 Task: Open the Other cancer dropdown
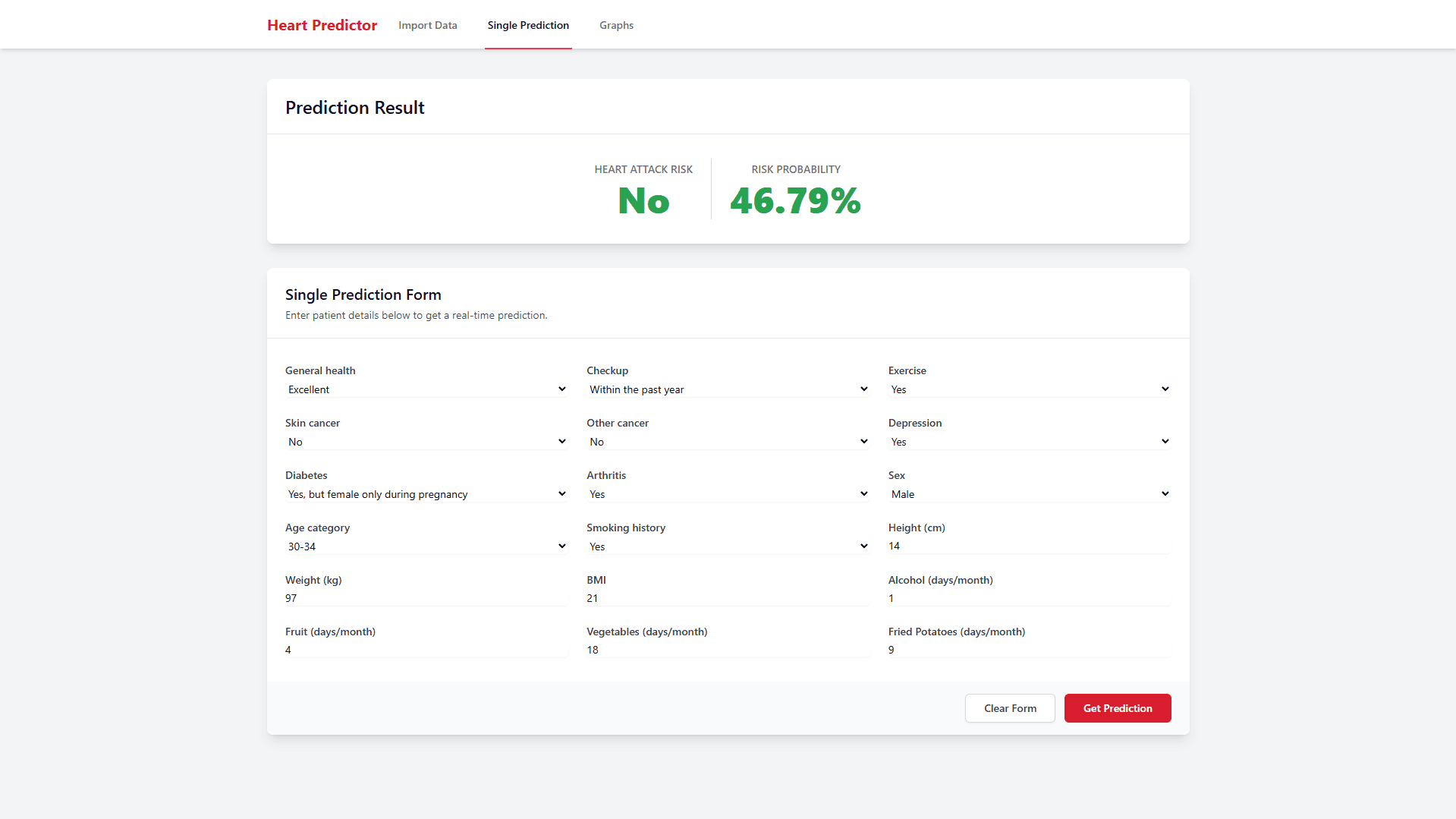728,442
